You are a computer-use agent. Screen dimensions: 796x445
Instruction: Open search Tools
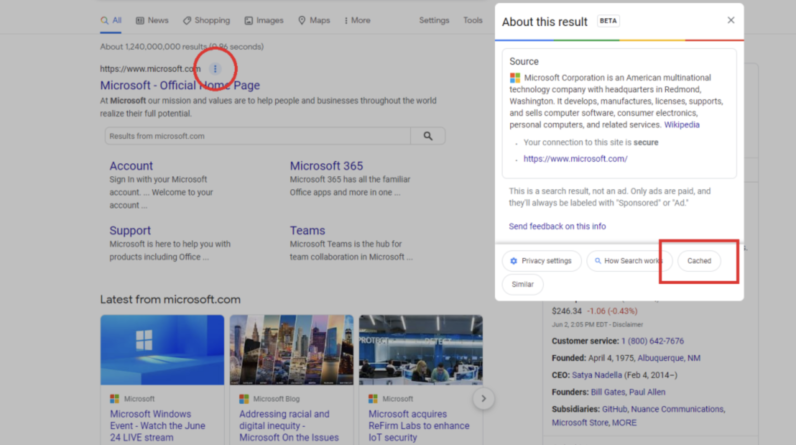point(473,20)
